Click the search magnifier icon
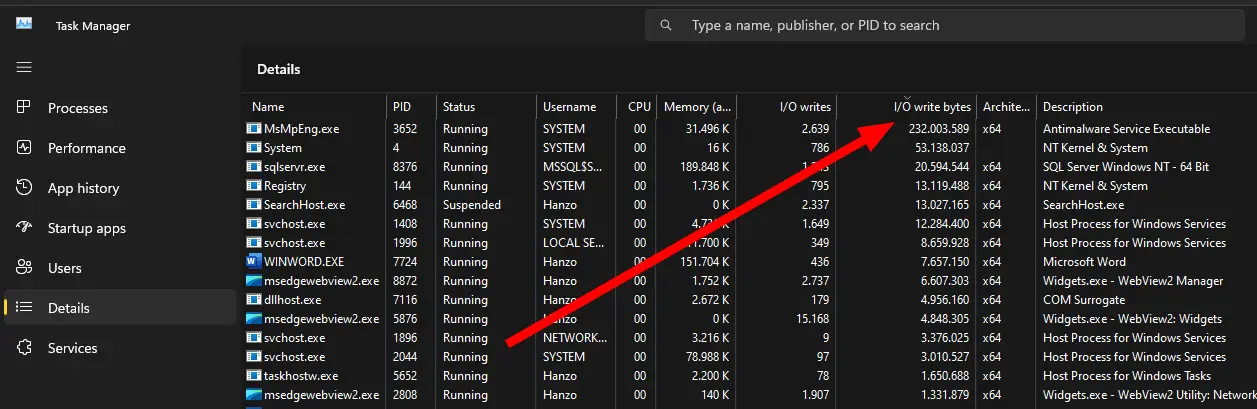1257x409 pixels. 667,25
